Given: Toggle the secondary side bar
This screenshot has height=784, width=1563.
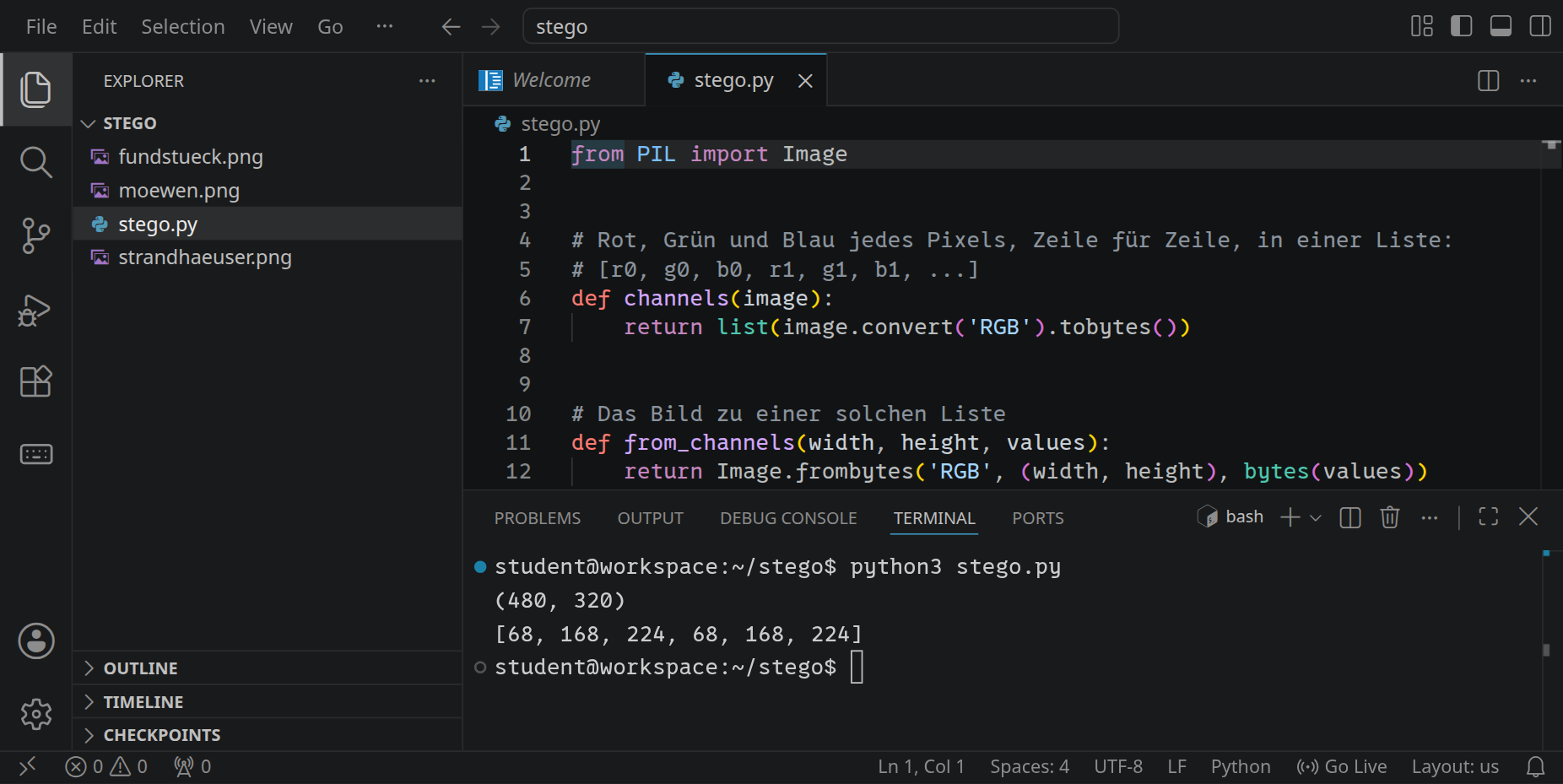Looking at the screenshot, I should click(1540, 26).
